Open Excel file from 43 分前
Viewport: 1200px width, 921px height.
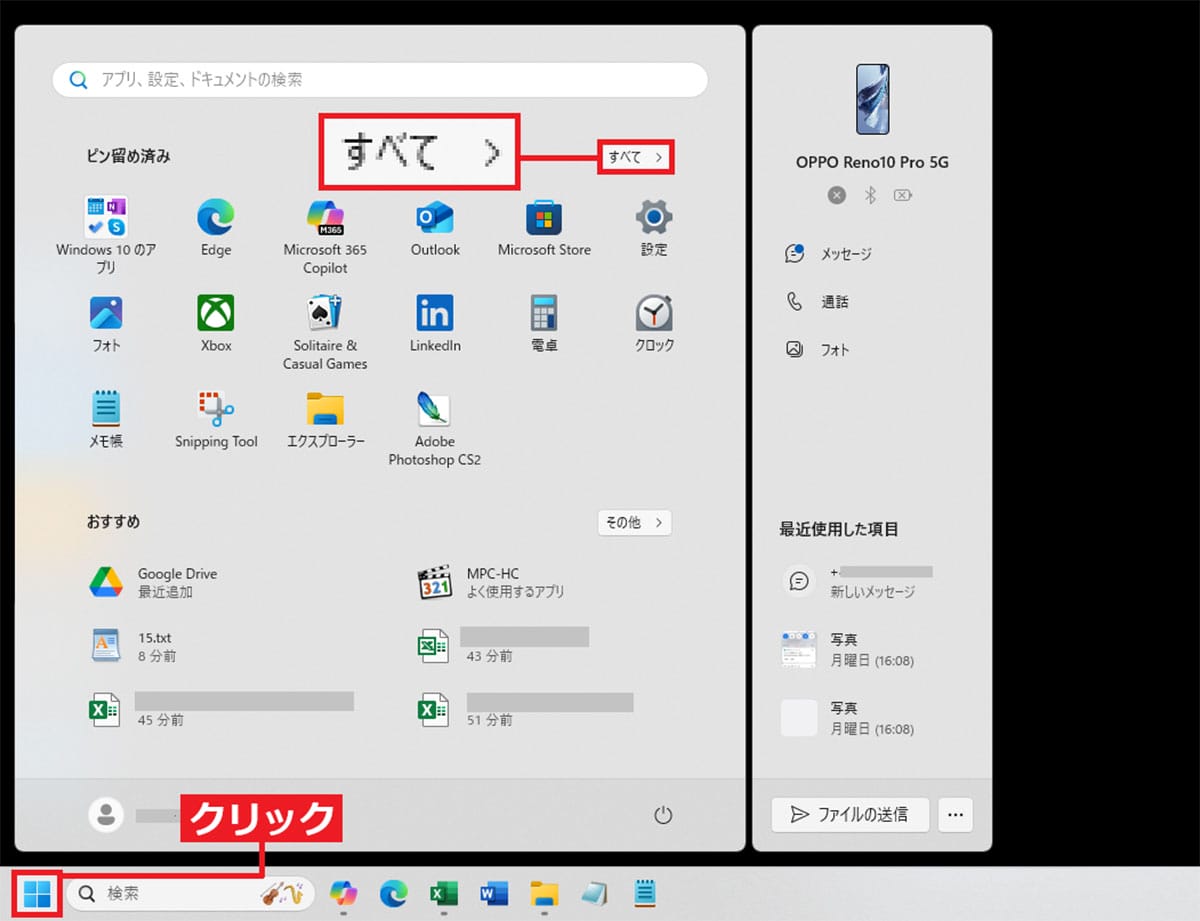pyautogui.click(x=502, y=646)
